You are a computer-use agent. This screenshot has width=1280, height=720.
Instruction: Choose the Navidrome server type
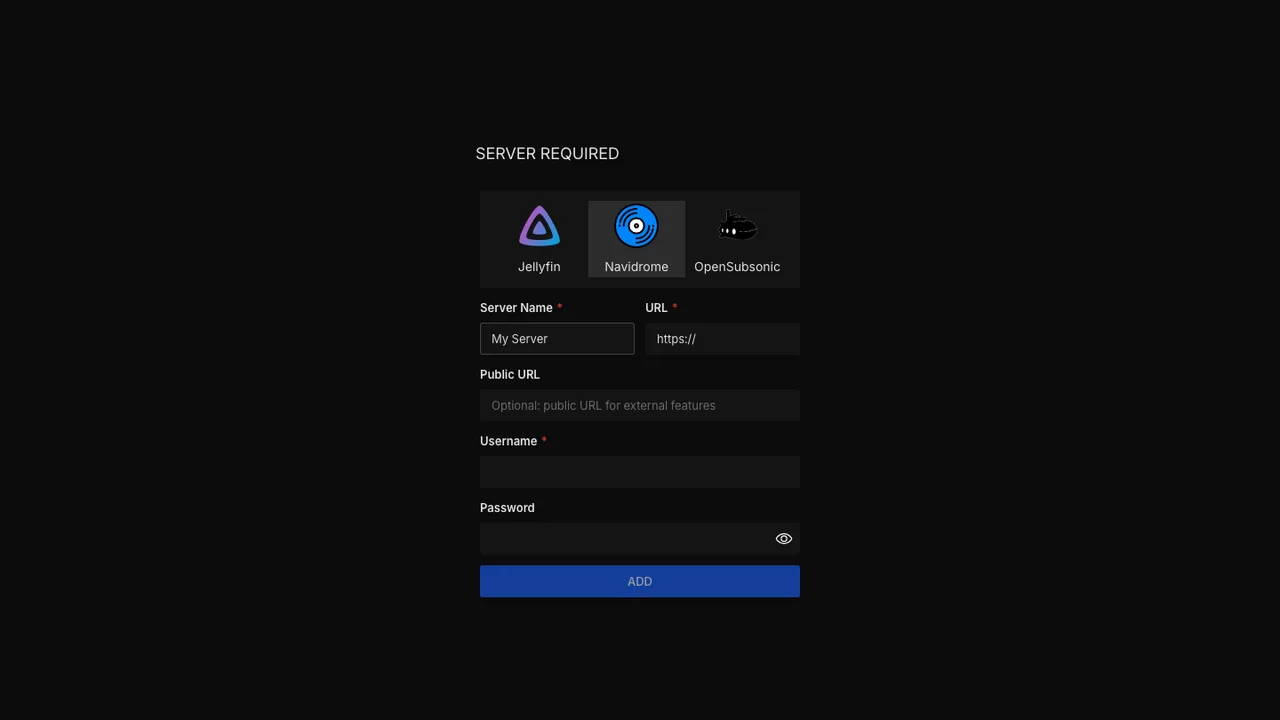[x=636, y=239]
